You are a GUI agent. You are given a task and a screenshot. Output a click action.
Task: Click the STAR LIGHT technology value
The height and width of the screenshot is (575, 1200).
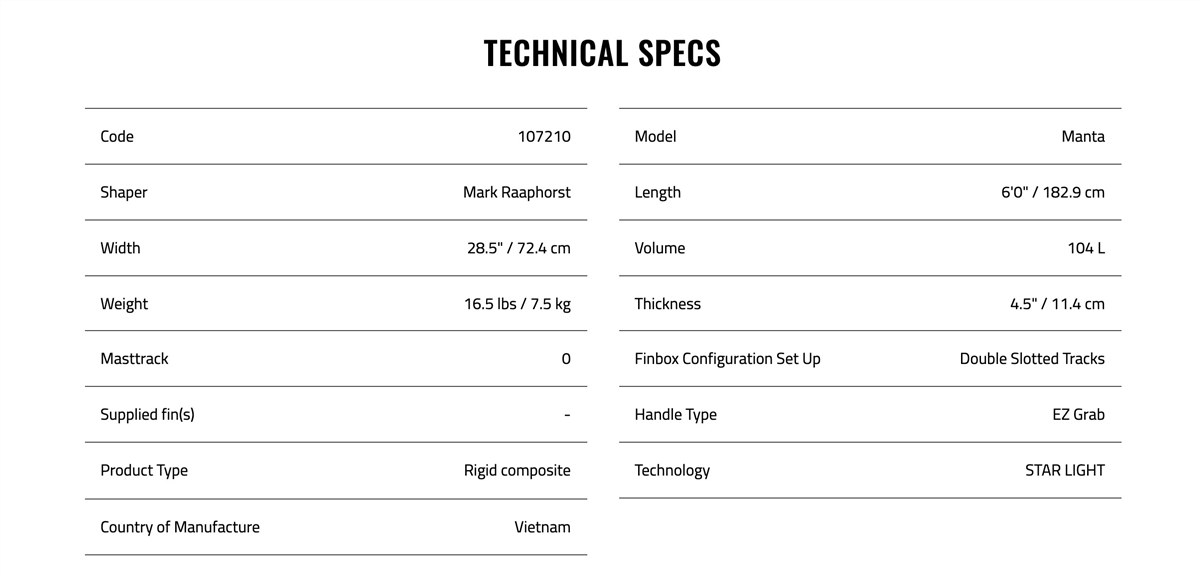pos(1065,470)
